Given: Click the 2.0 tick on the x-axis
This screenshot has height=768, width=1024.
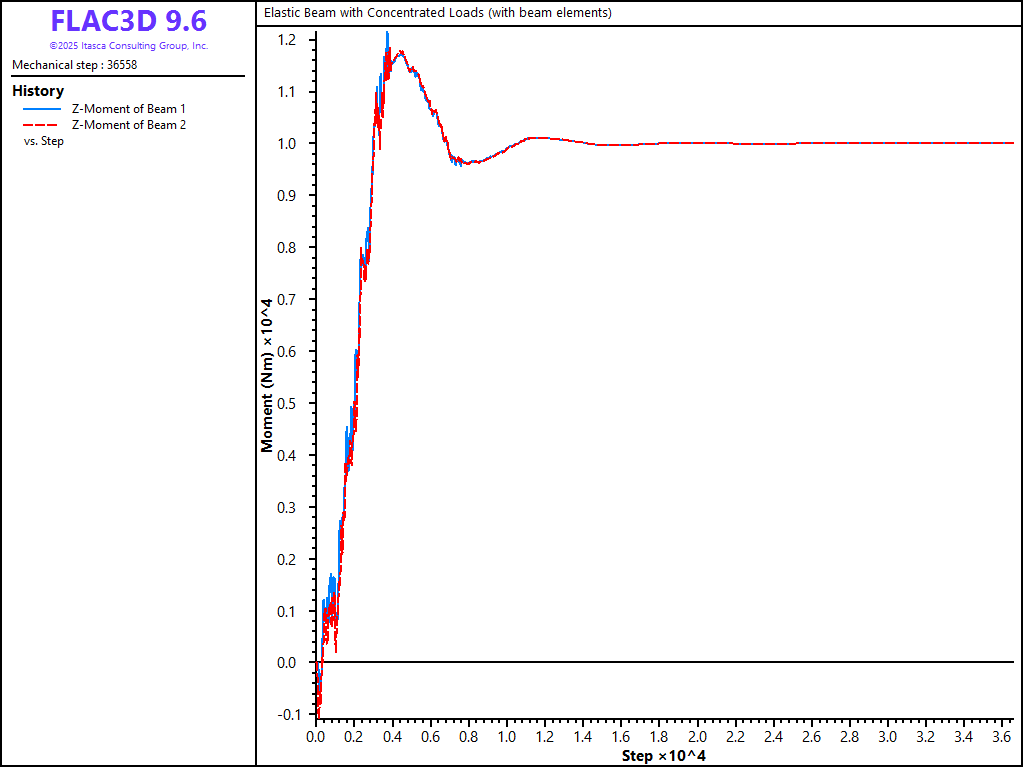Looking at the screenshot, I should pyautogui.click(x=696, y=737).
